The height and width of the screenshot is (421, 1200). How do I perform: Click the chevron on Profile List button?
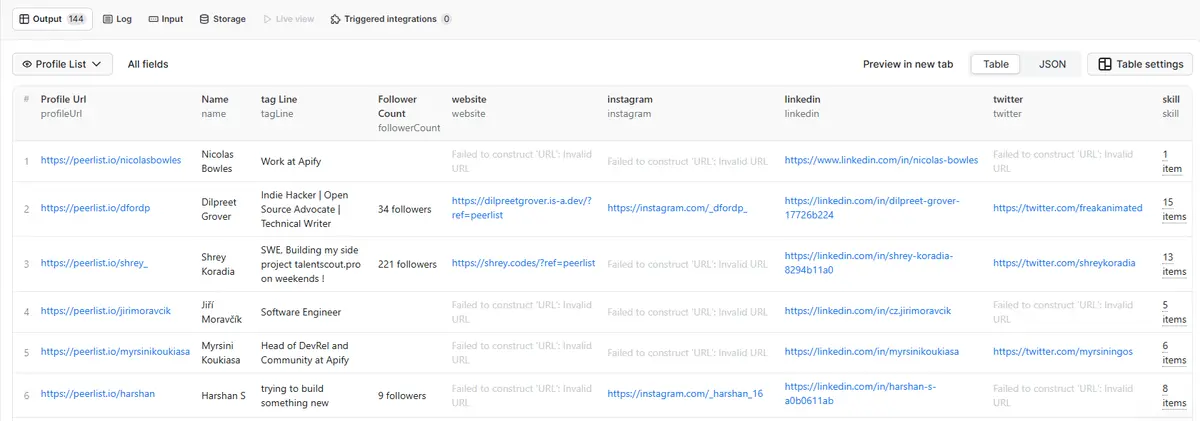96,64
